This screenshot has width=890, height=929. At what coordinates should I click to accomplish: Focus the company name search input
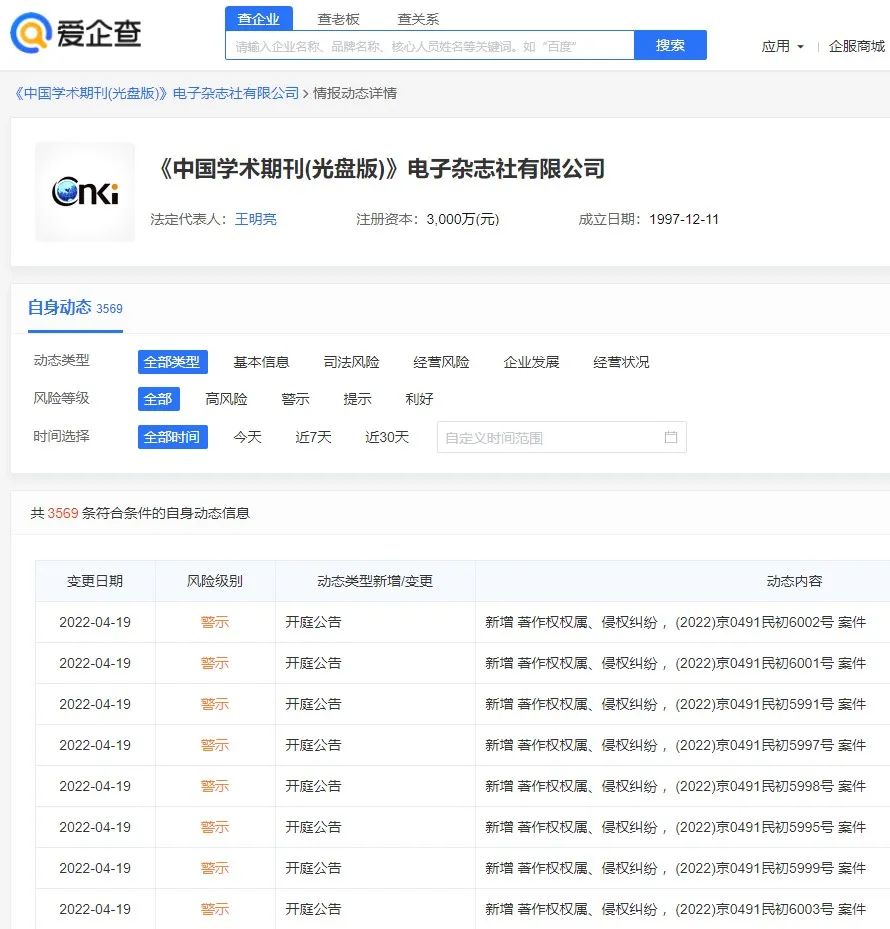430,45
